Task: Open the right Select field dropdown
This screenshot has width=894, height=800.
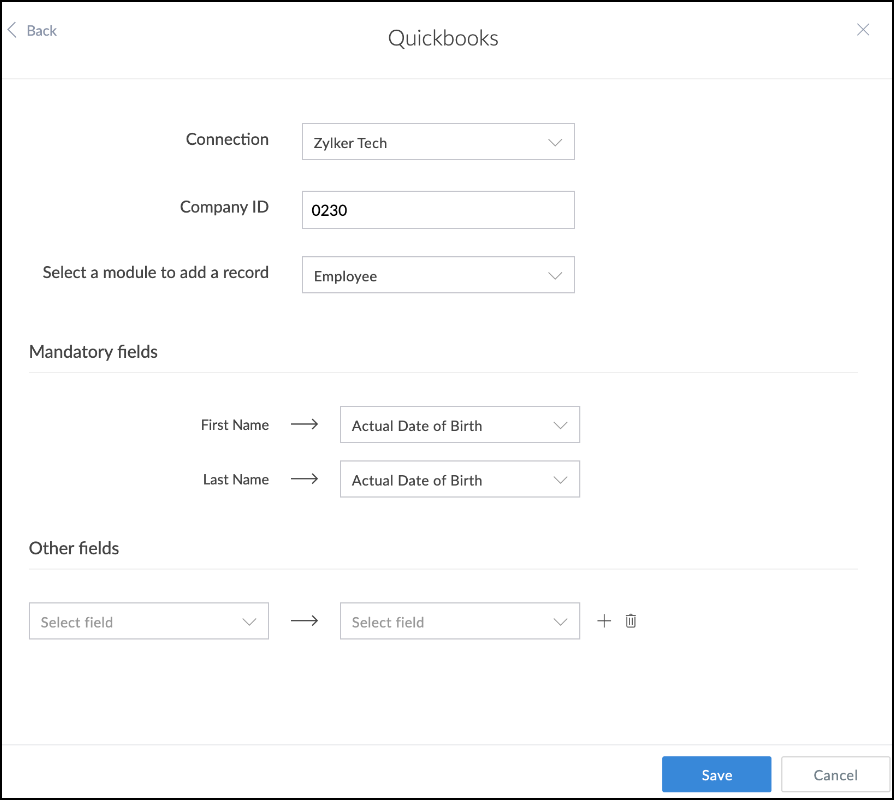Action: coord(459,621)
